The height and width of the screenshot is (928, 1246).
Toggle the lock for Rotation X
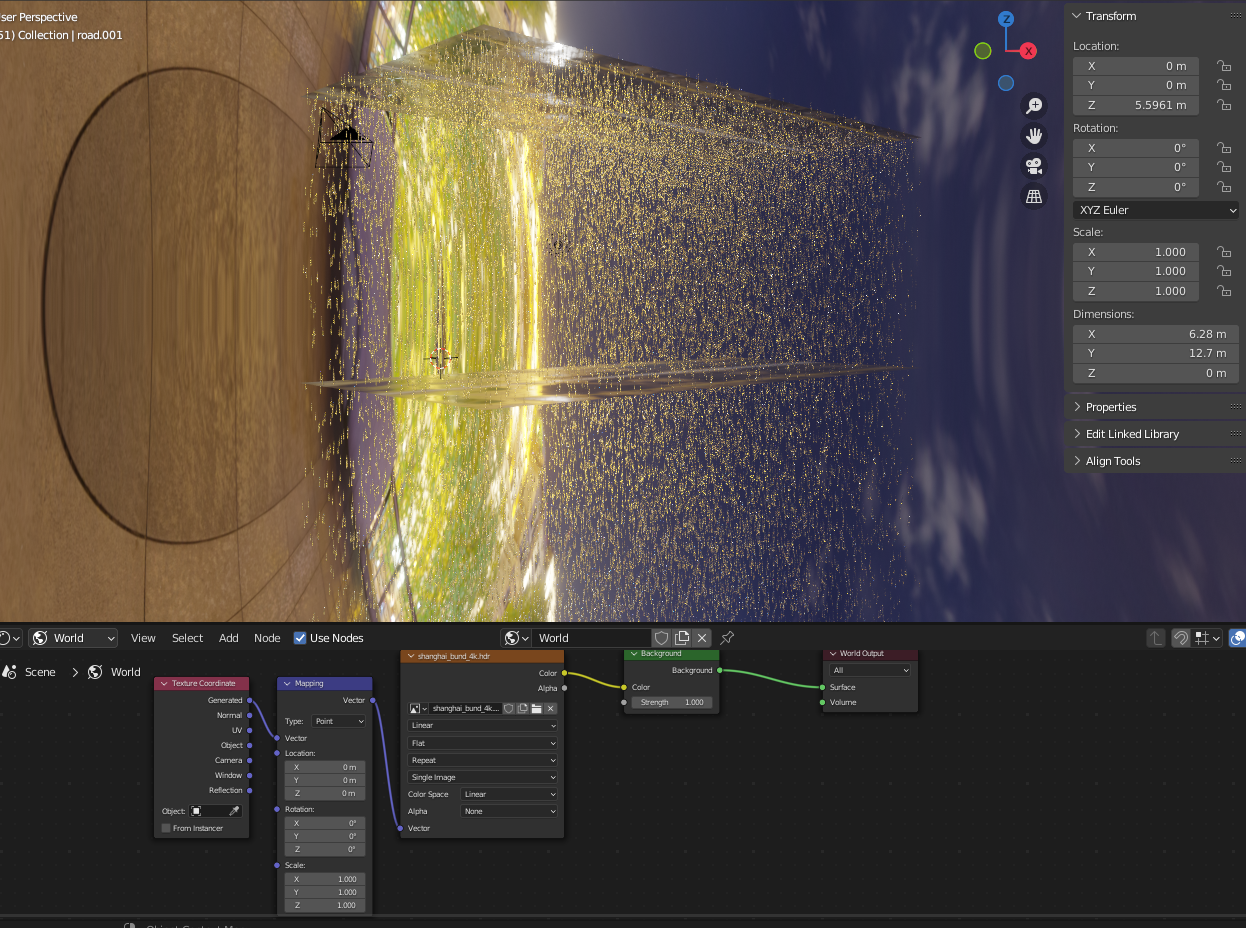tap(1223, 147)
